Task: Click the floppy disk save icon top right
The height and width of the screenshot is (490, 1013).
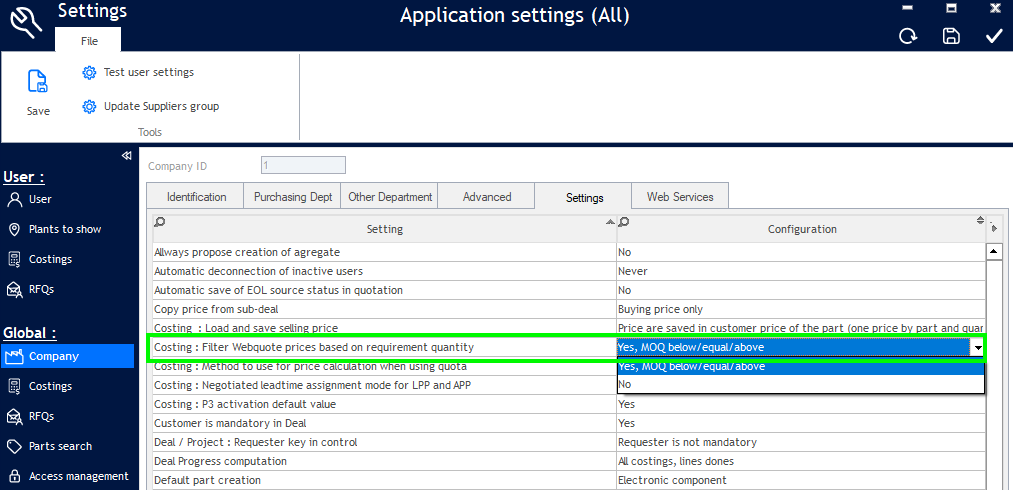Action: pos(951,36)
